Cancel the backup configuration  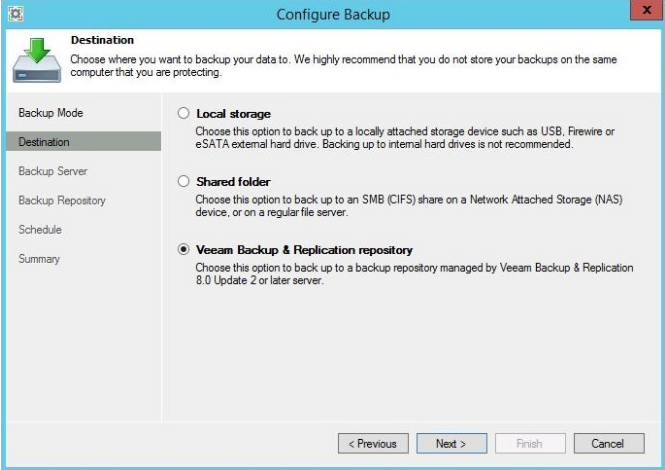tap(609, 443)
